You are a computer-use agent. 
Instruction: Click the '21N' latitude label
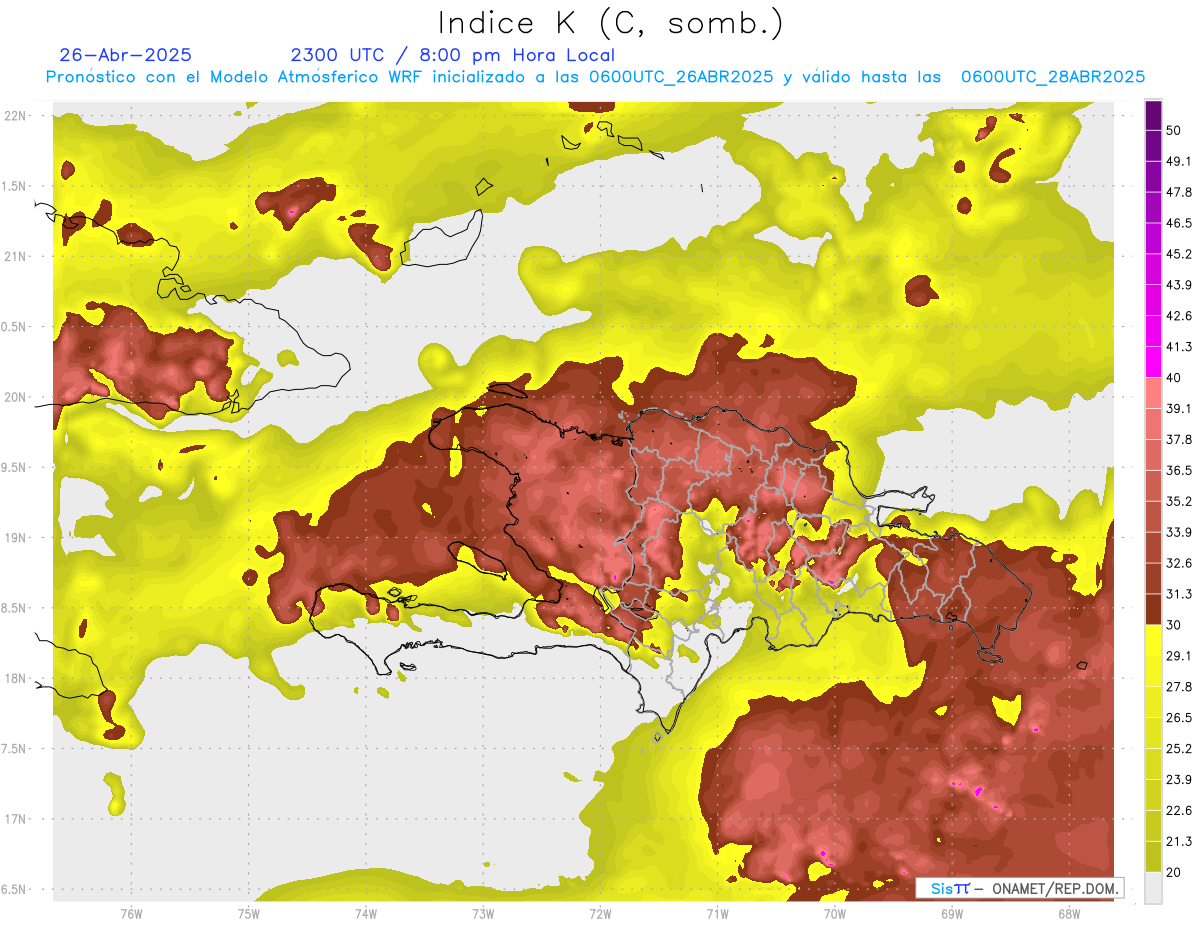(x=15, y=256)
